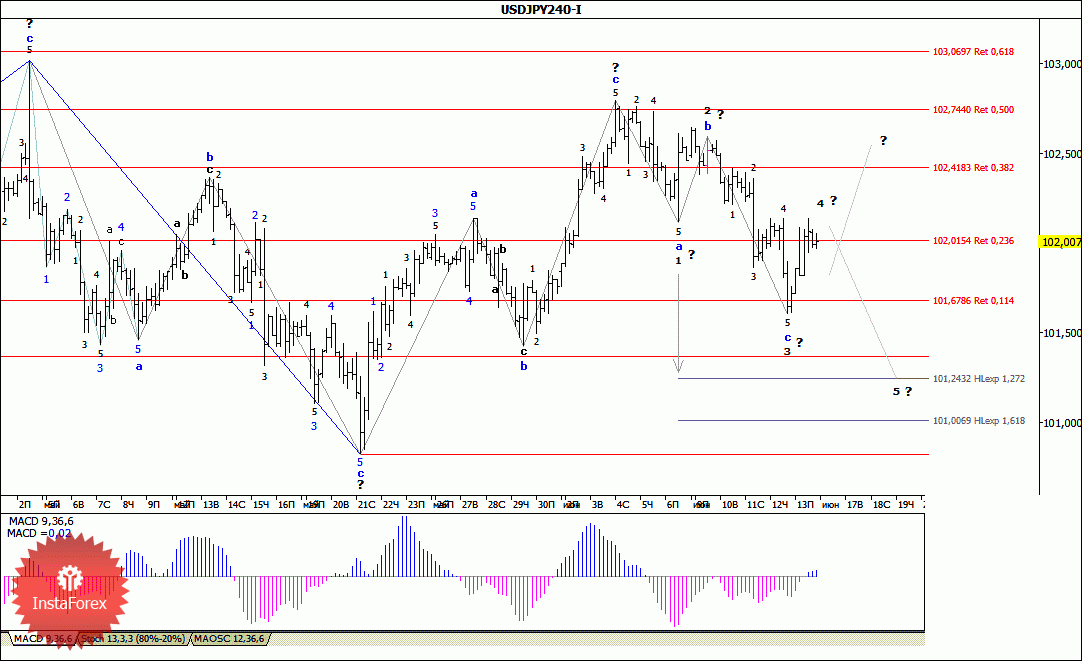Select the 27В date label

pyautogui.click(x=470, y=505)
